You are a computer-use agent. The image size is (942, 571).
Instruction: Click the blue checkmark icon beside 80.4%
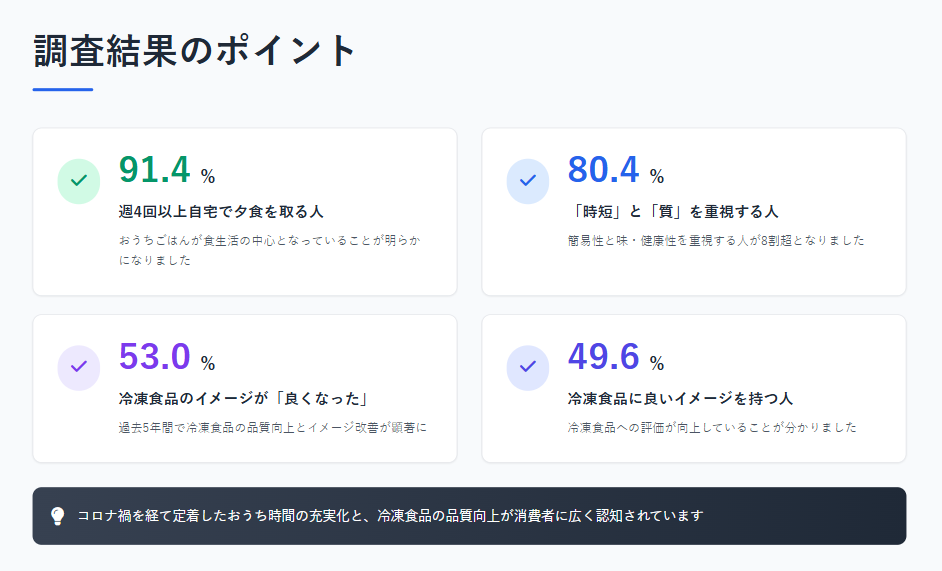pyautogui.click(x=528, y=181)
